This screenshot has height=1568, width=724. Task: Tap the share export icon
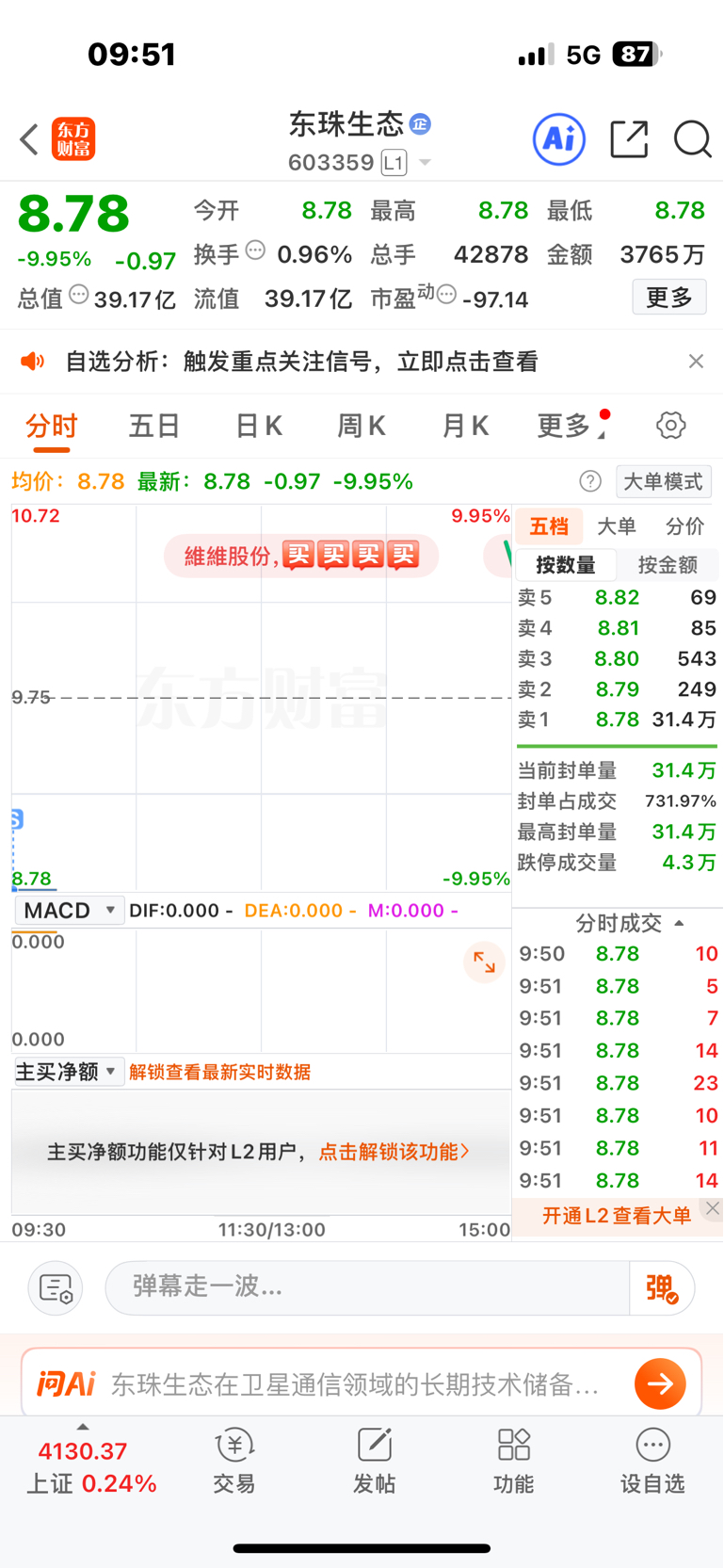coord(629,139)
